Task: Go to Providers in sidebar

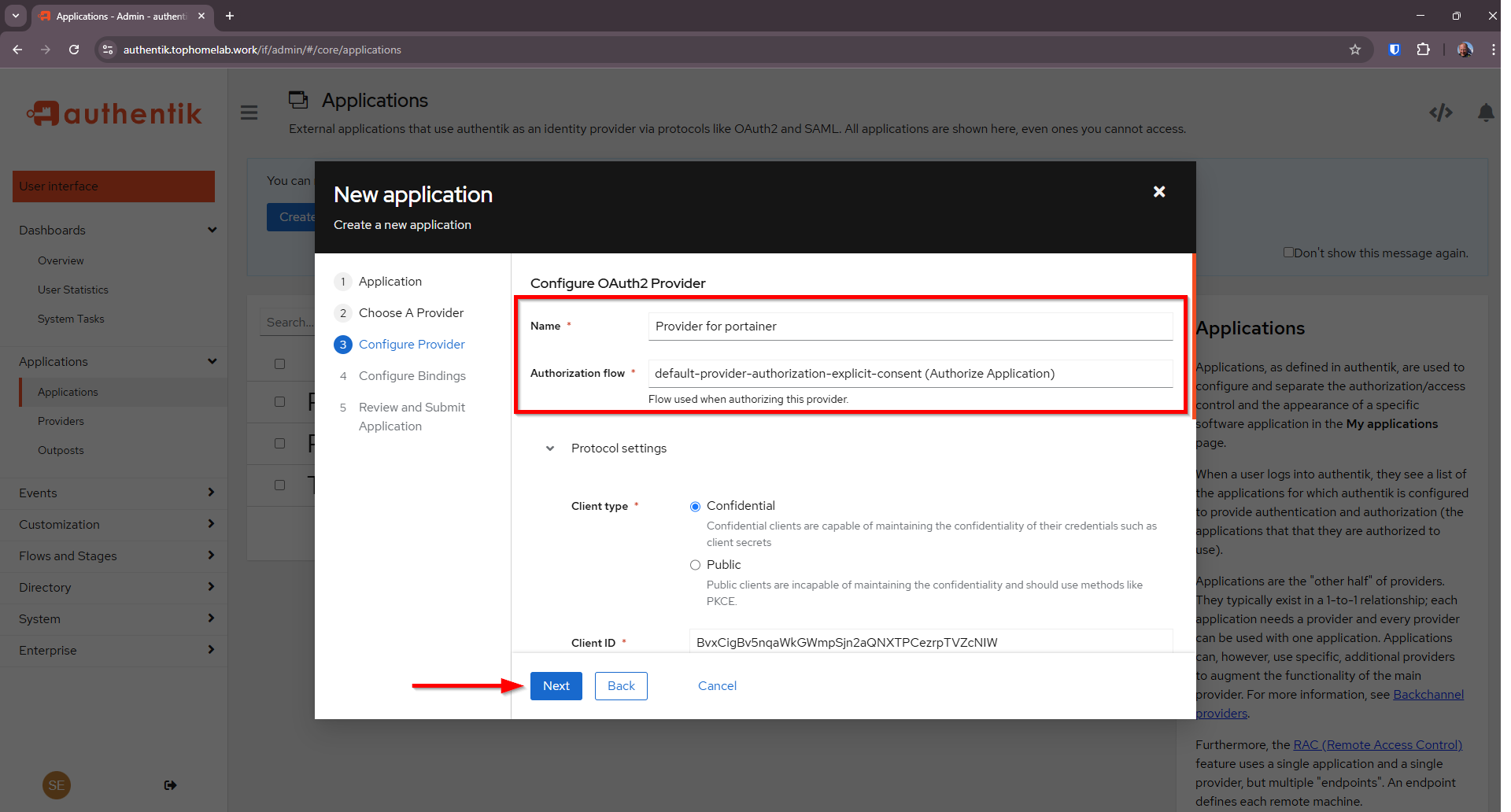Action: point(61,421)
